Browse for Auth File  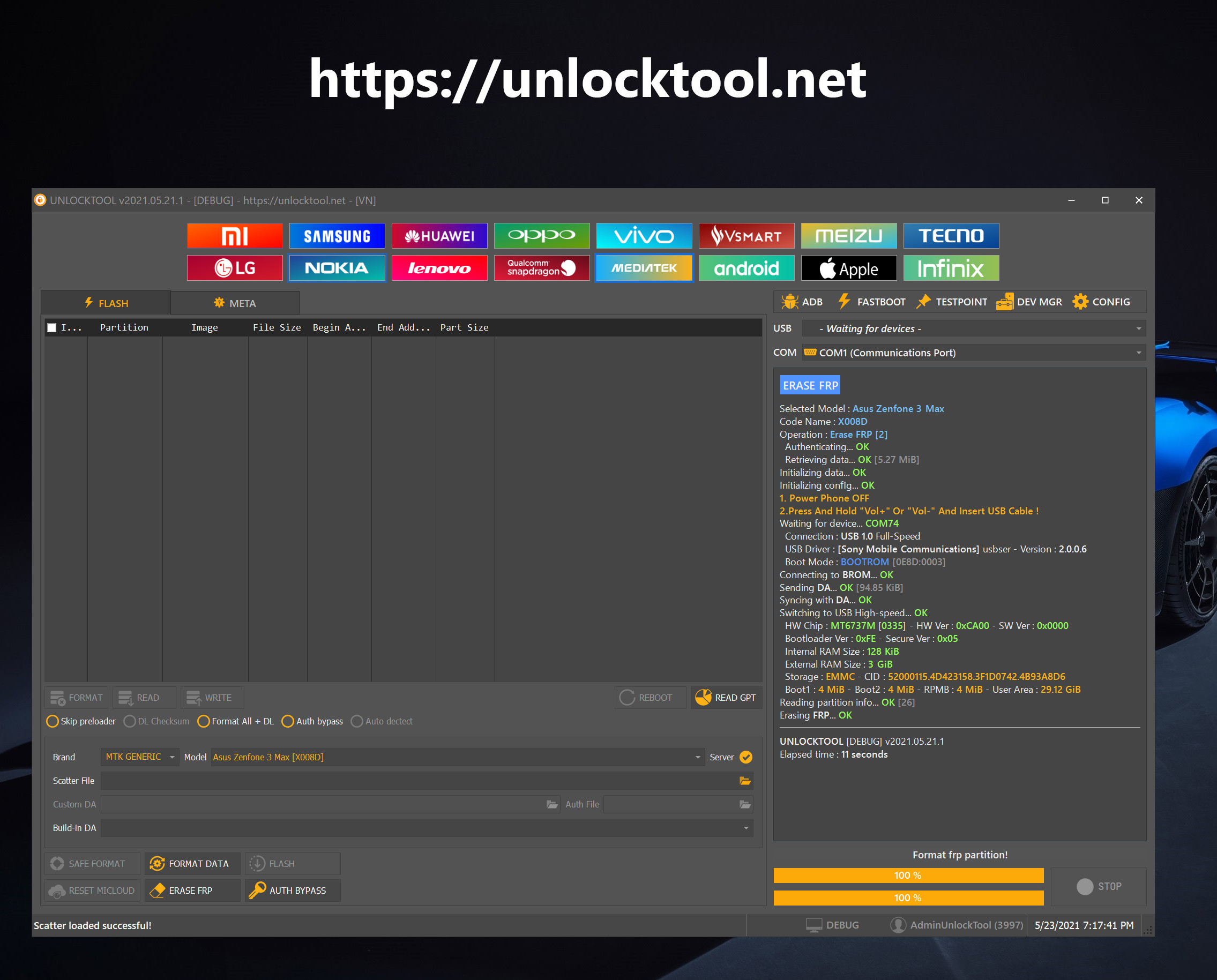(x=745, y=805)
